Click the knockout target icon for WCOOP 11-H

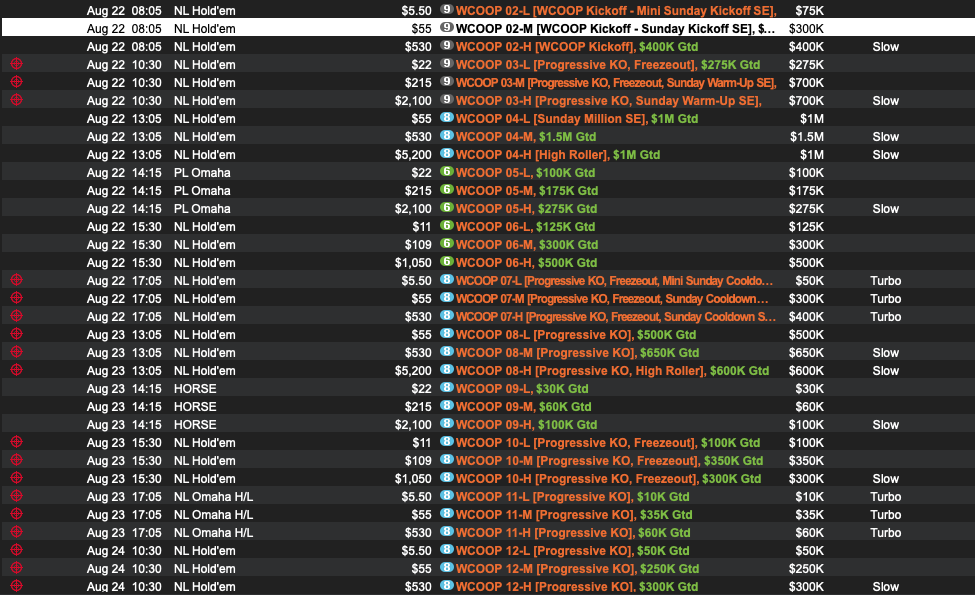pos(17,532)
